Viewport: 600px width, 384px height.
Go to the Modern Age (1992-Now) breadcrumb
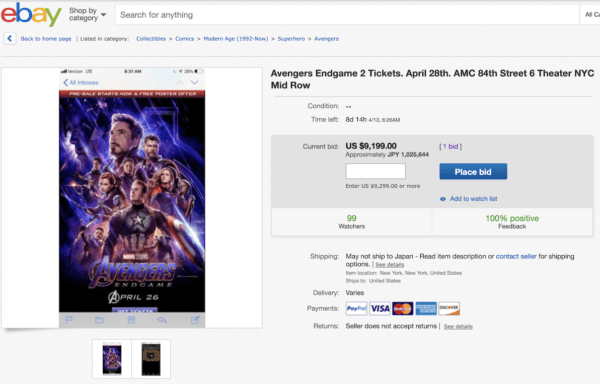pyautogui.click(x=236, y=39)
